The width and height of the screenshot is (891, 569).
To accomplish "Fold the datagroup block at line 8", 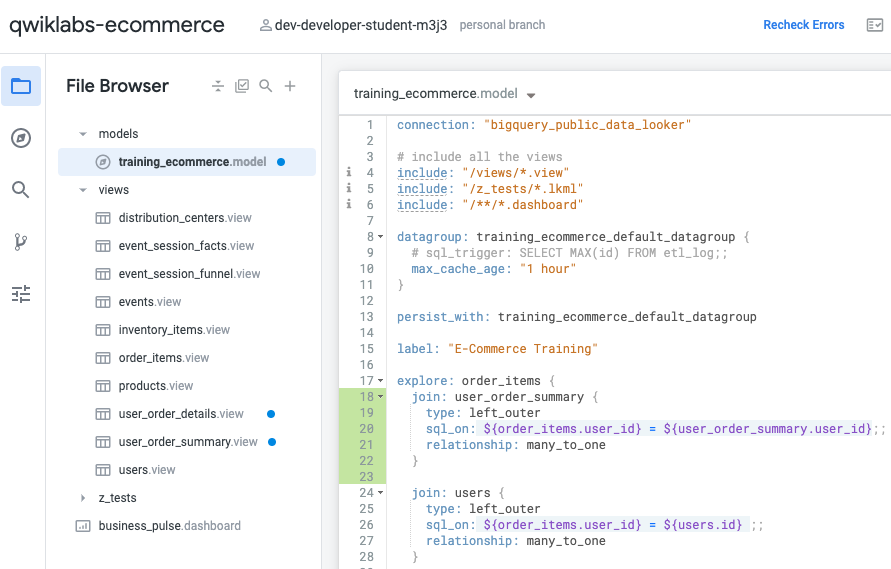I will coord(381,236).
